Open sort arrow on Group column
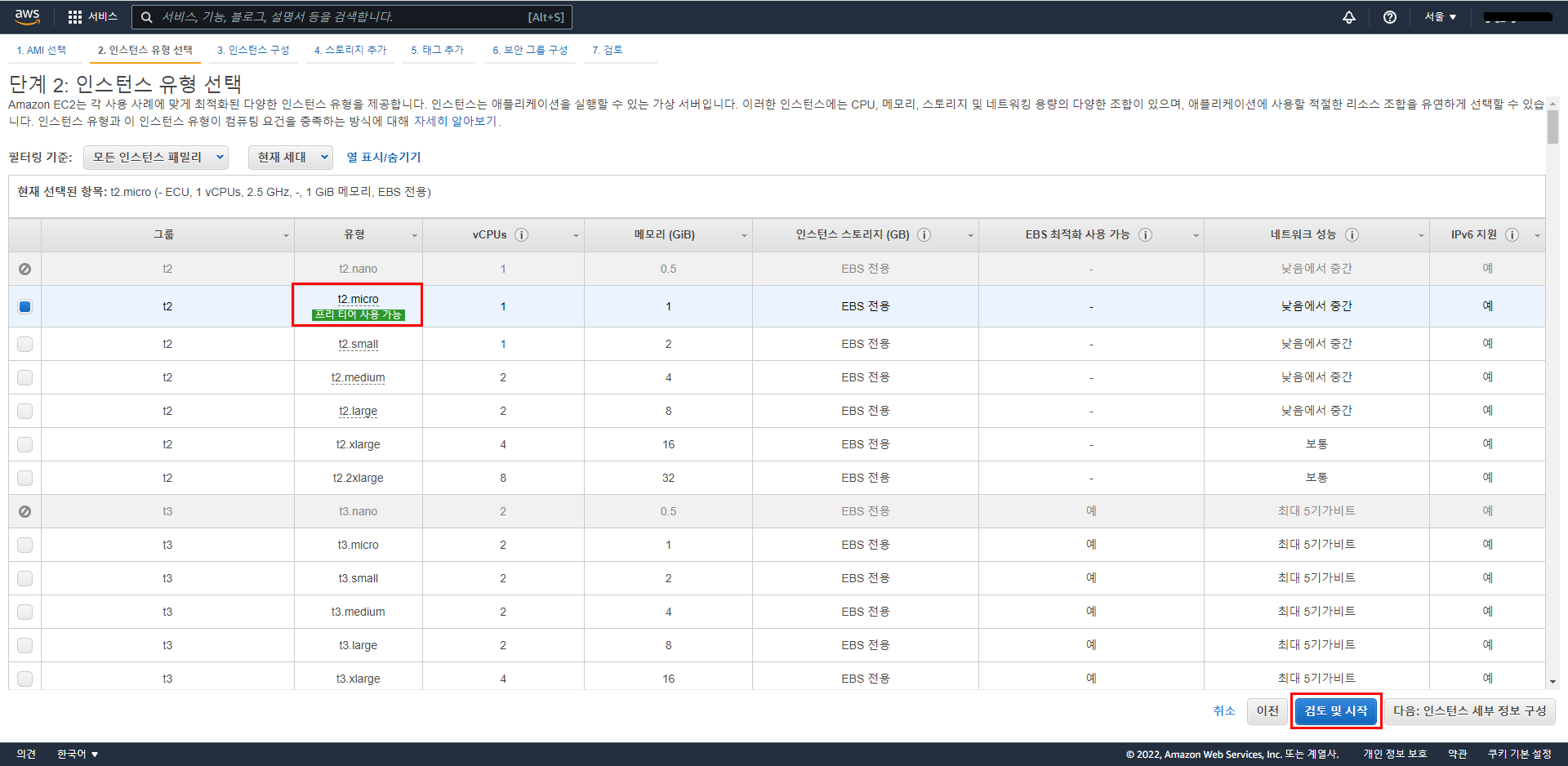 [x=286, y=236]
